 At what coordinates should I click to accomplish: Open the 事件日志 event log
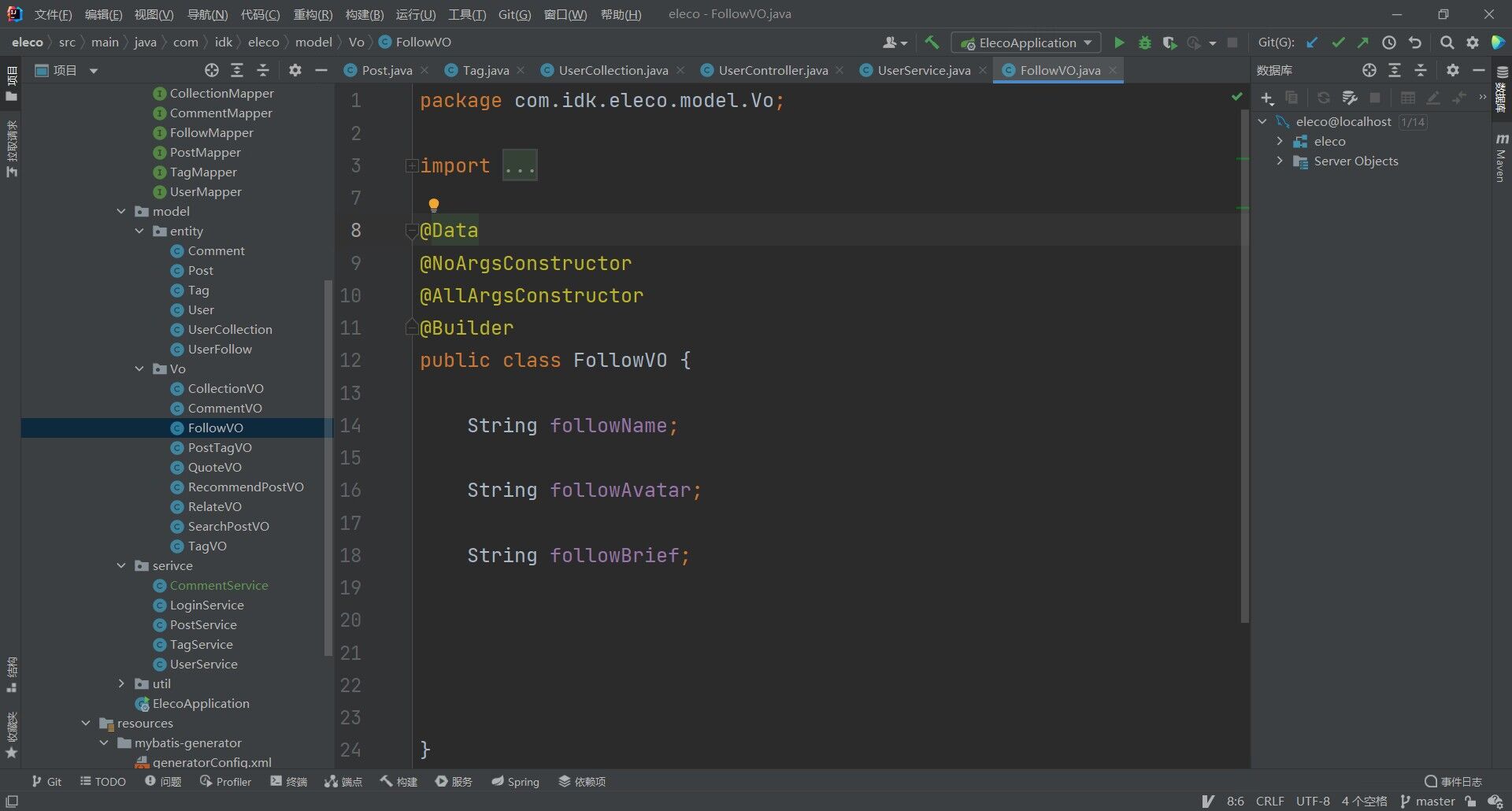click(x=1453, y=782)
